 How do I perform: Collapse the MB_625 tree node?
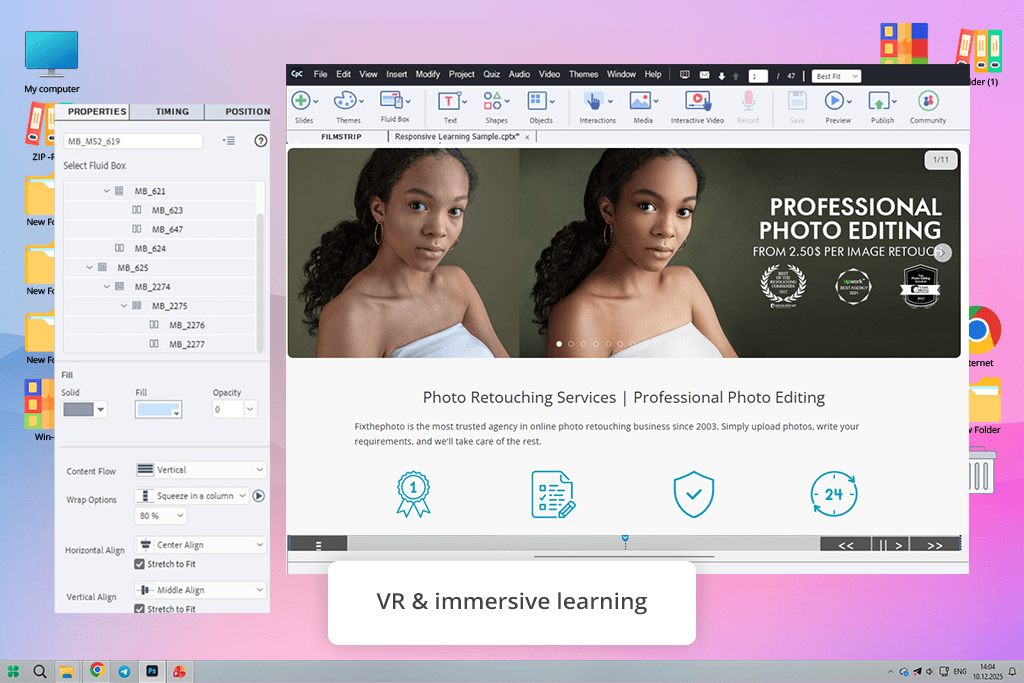click(x=89, y=268)
